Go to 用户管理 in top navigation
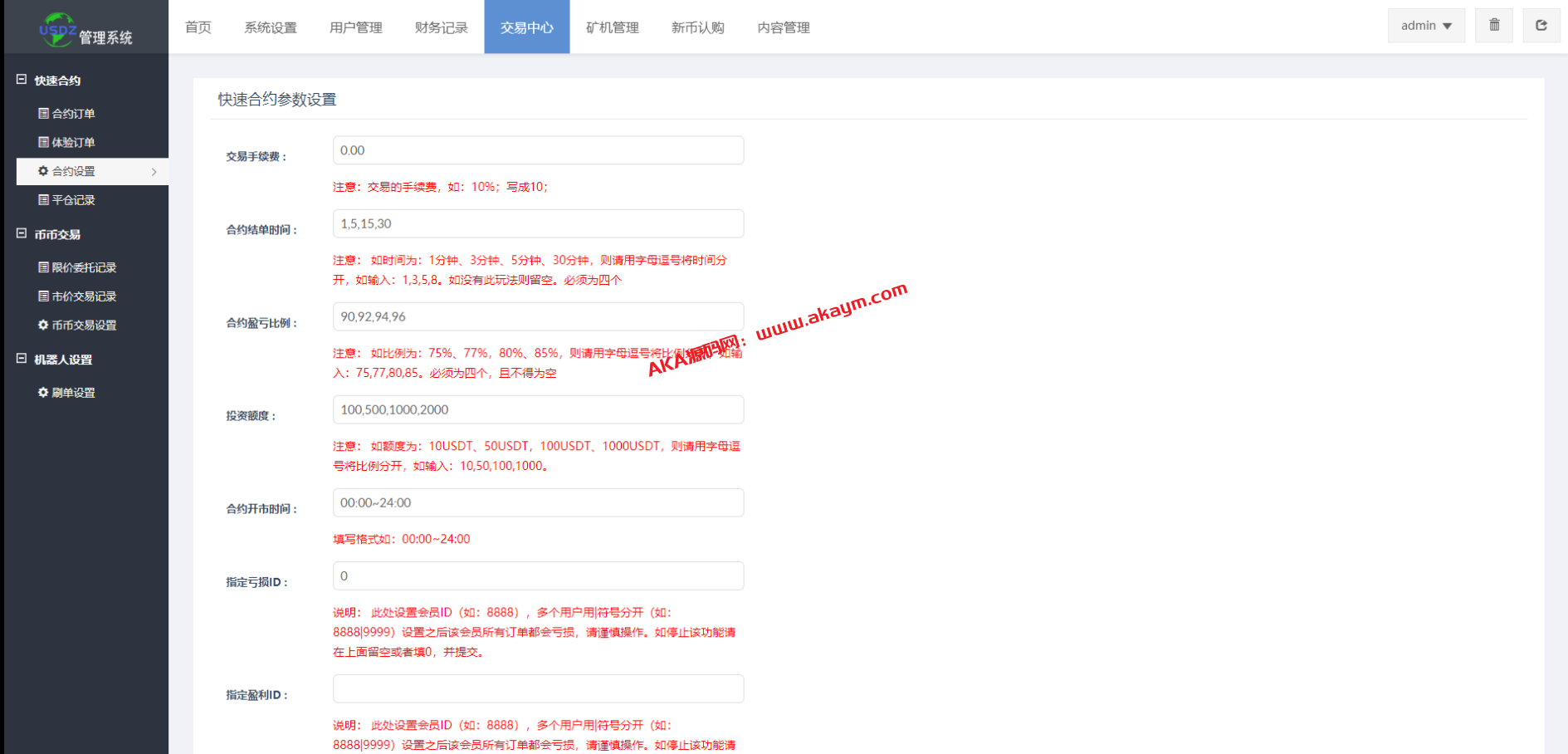The image size is (1568, 754). pyautogui.click(x=355, y=27)
